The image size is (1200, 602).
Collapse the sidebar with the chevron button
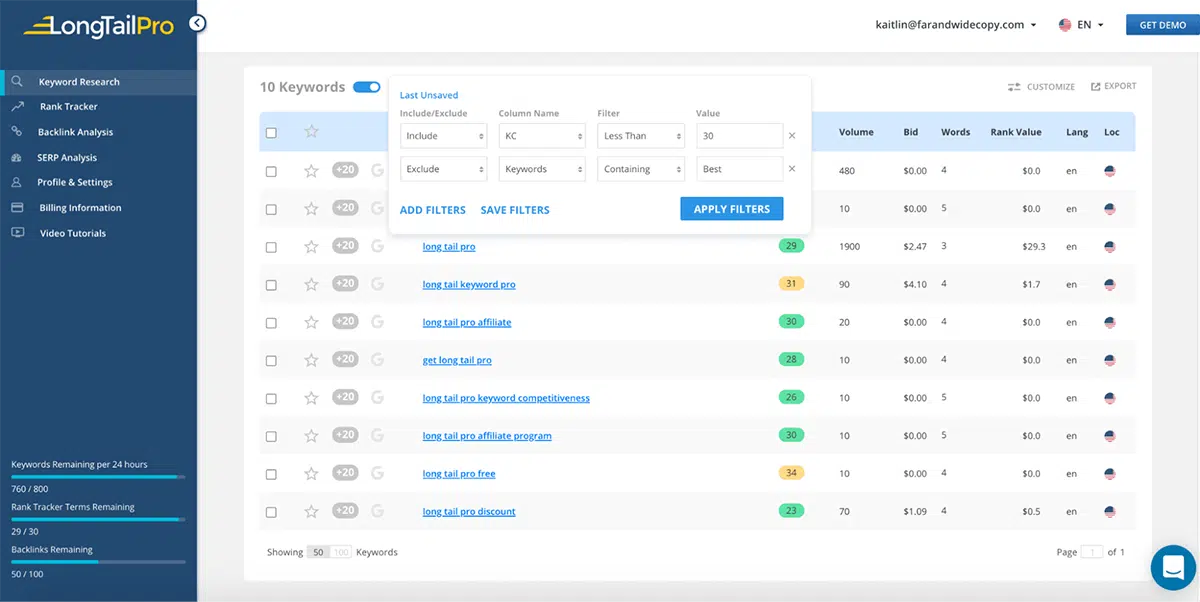pos(197,23)
